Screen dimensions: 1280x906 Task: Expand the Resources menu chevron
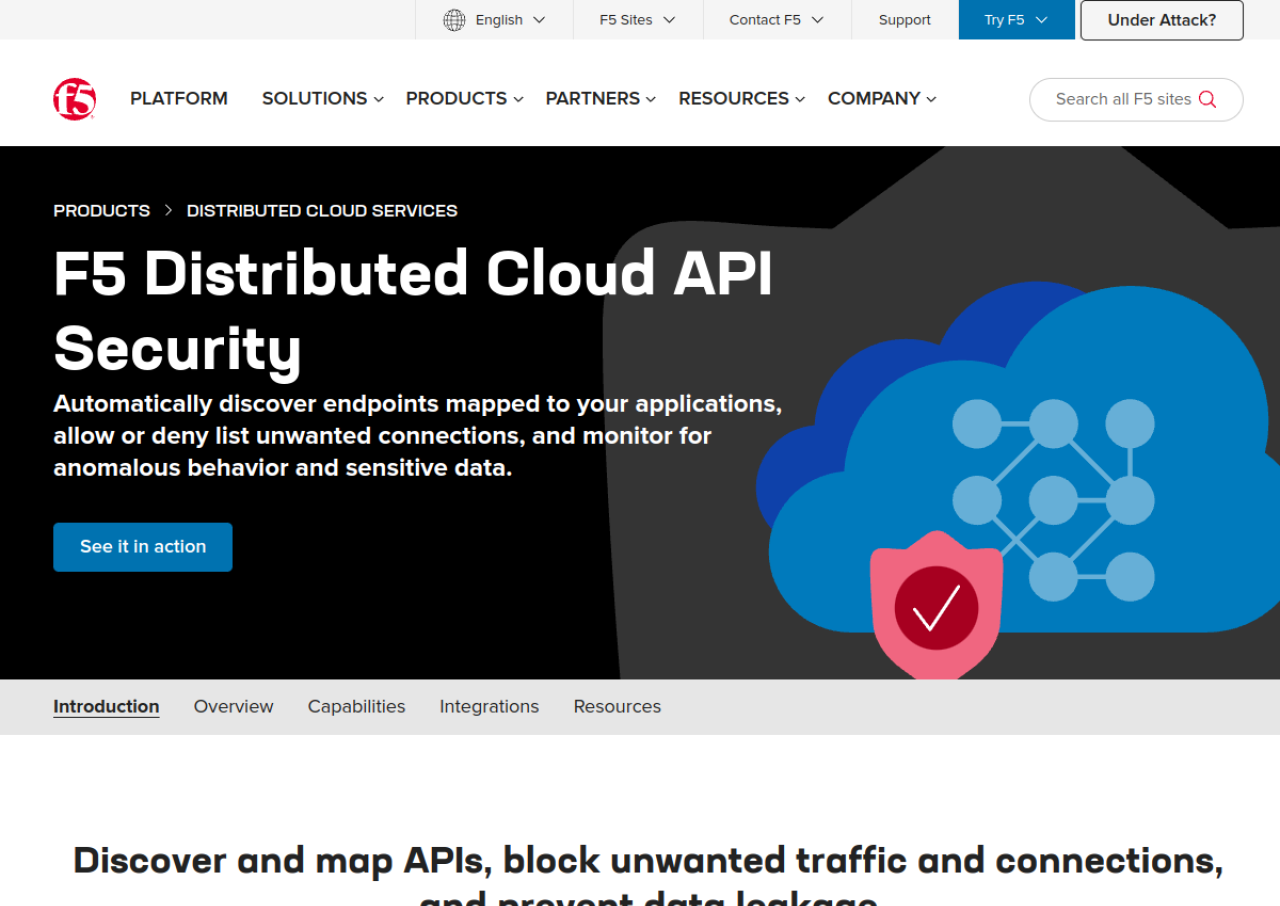point(800,99)
